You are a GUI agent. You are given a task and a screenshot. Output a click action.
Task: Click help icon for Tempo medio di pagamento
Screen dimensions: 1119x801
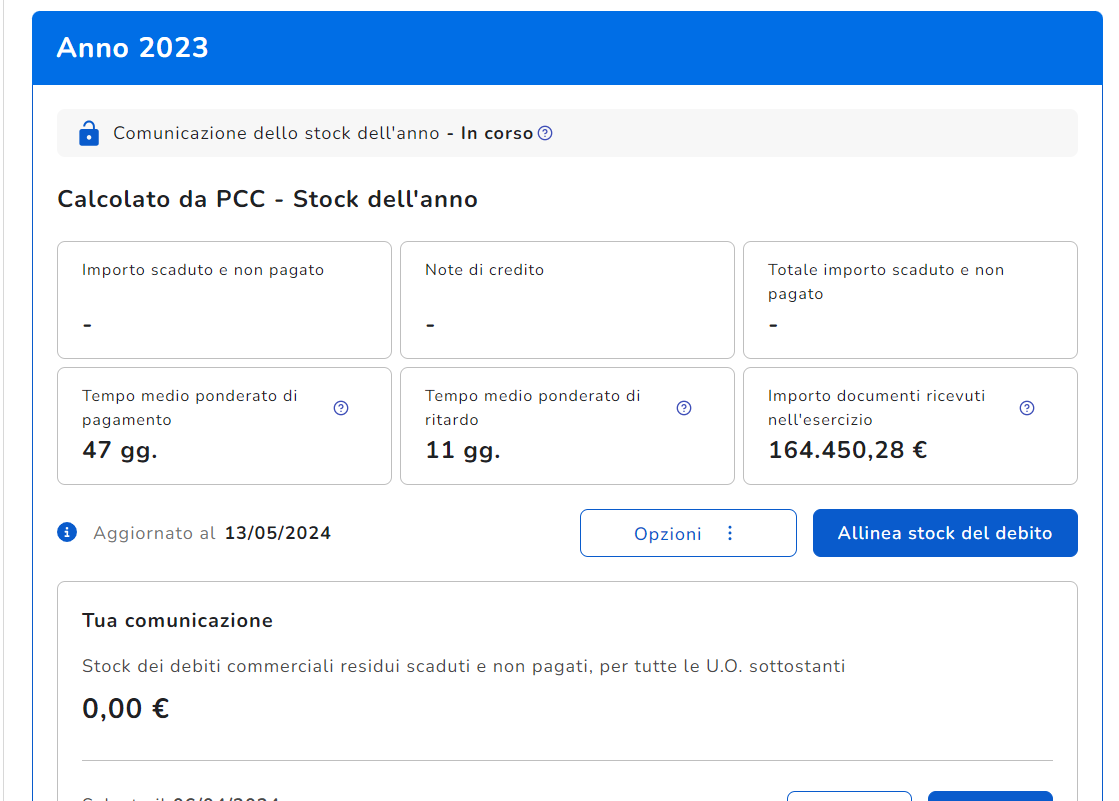coord(341,408)
